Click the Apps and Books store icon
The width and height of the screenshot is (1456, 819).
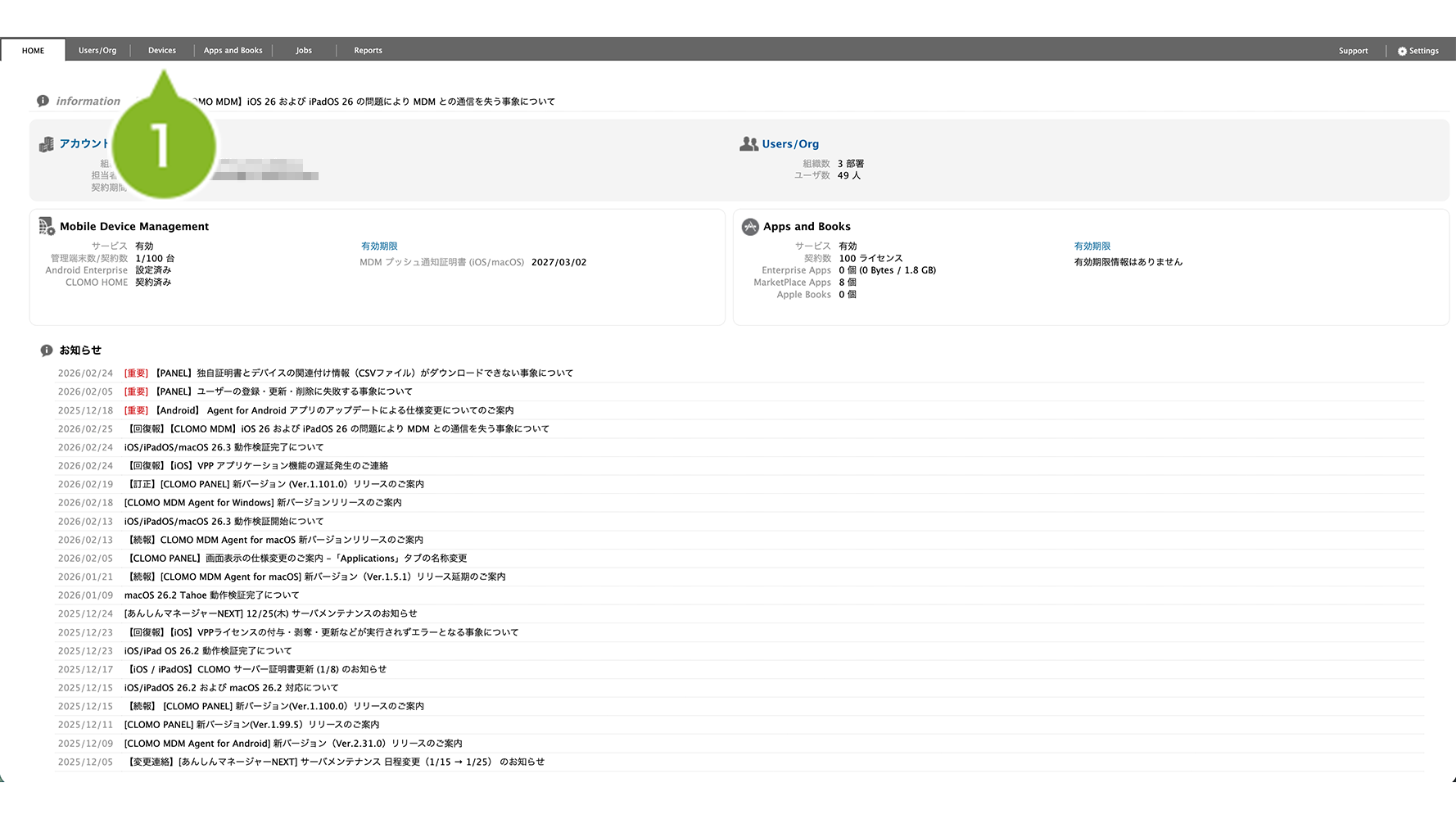click(x=750, y=227)
